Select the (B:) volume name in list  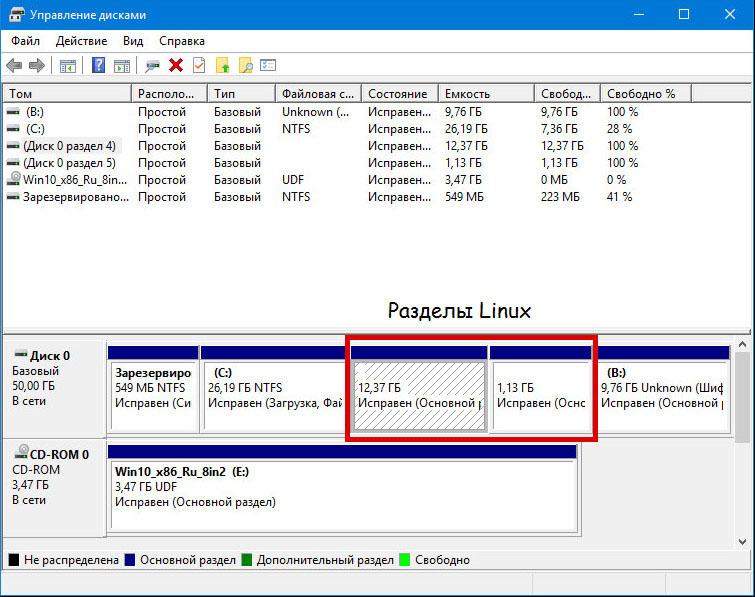click(35, 112)
